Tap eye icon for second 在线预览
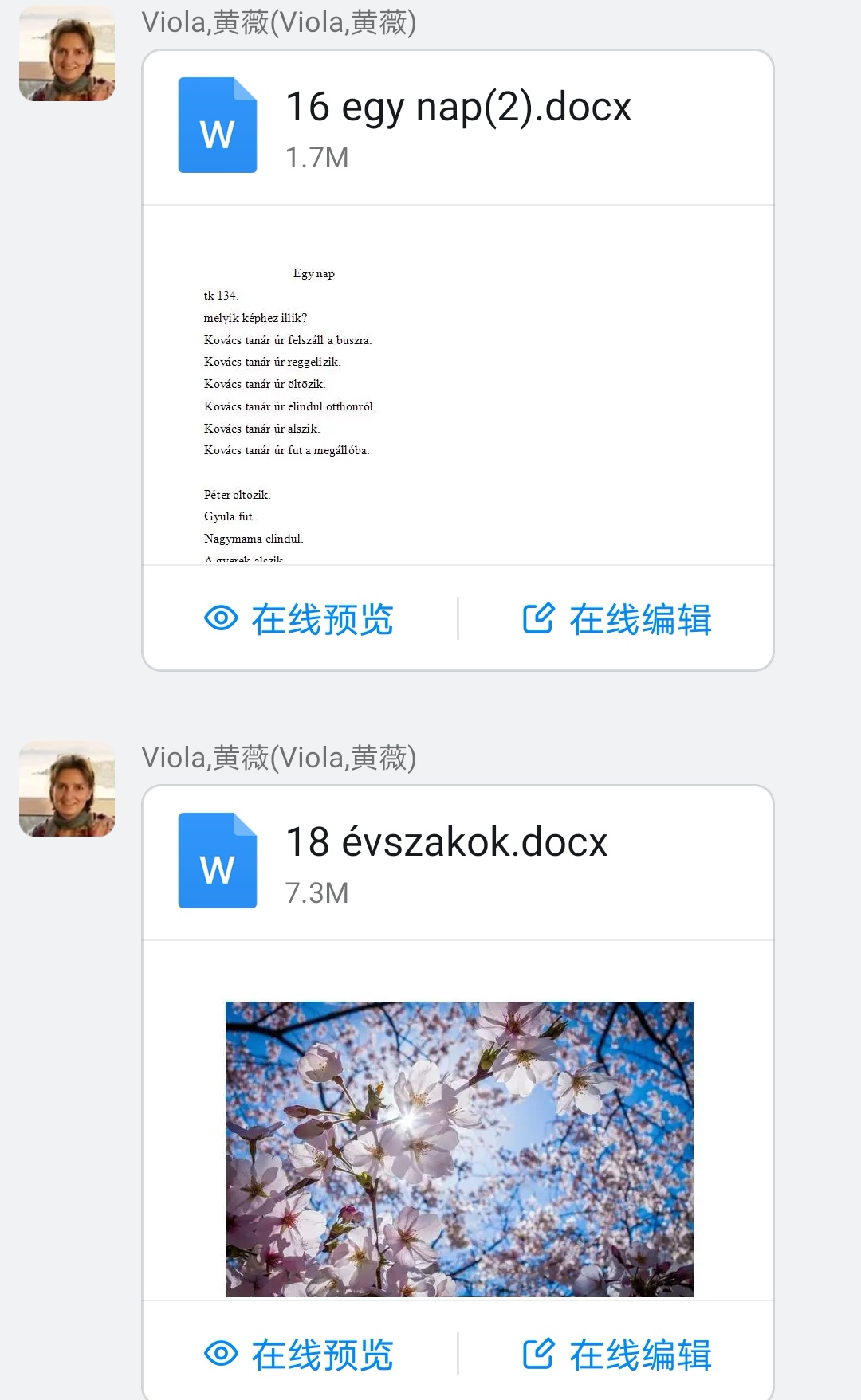861x1400 pixels. (x=221, y=1354)
